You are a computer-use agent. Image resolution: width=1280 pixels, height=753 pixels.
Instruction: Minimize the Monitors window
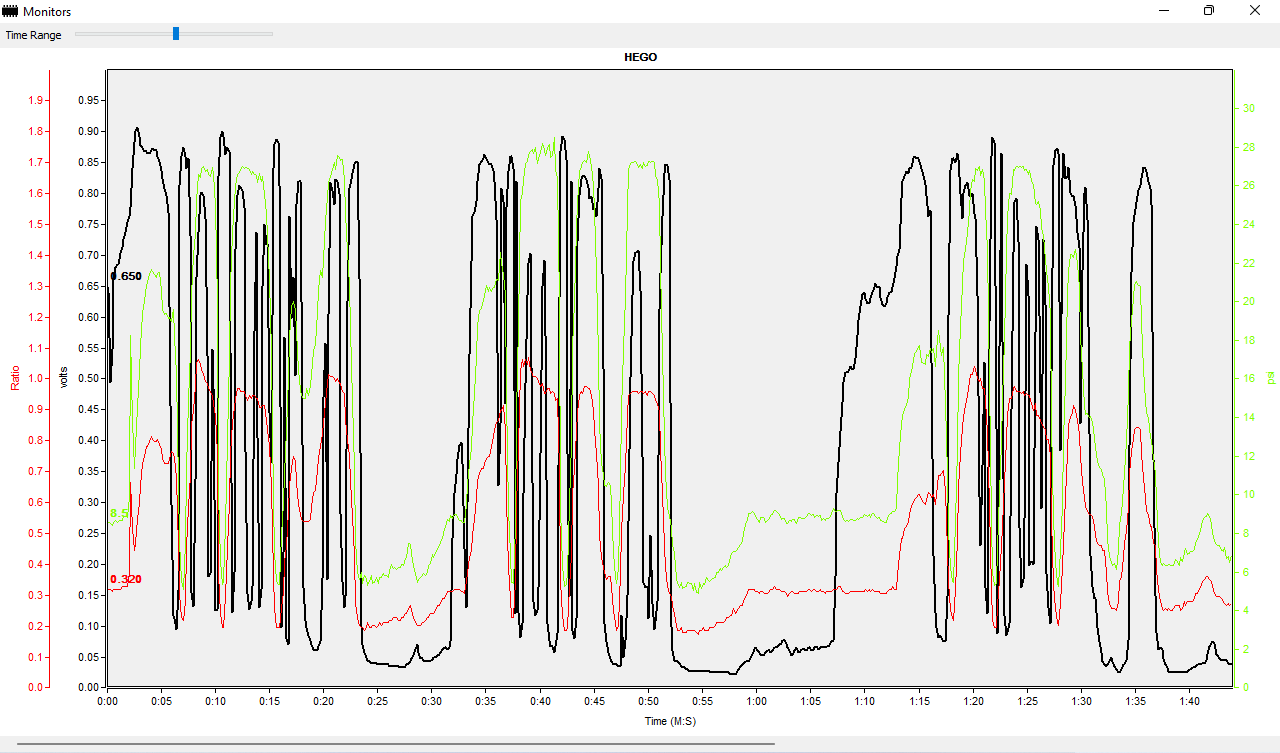1165,11
